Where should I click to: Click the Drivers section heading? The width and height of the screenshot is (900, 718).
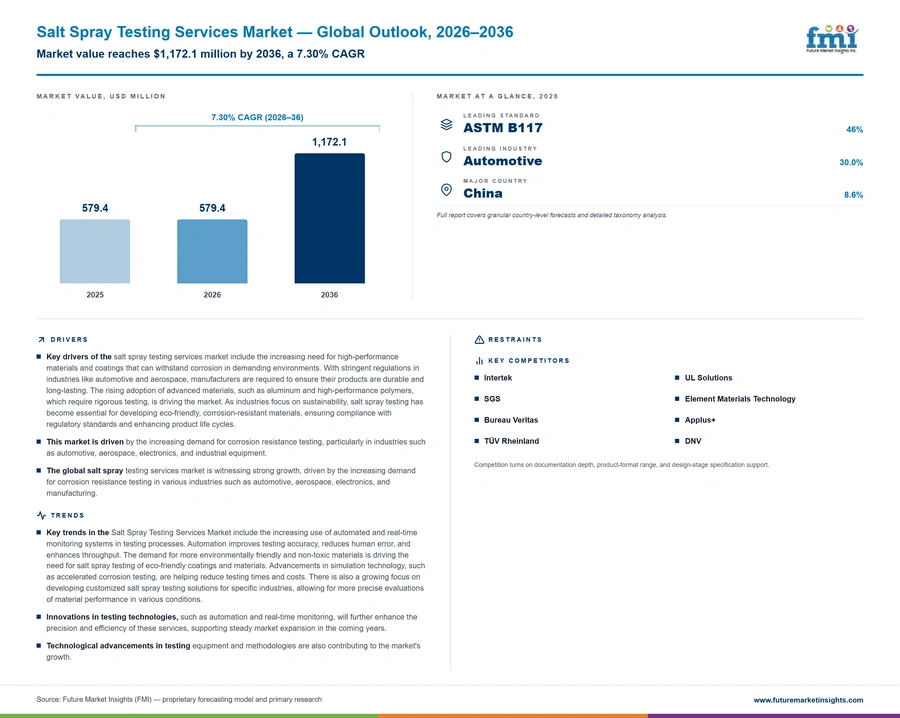pos(69,340)
